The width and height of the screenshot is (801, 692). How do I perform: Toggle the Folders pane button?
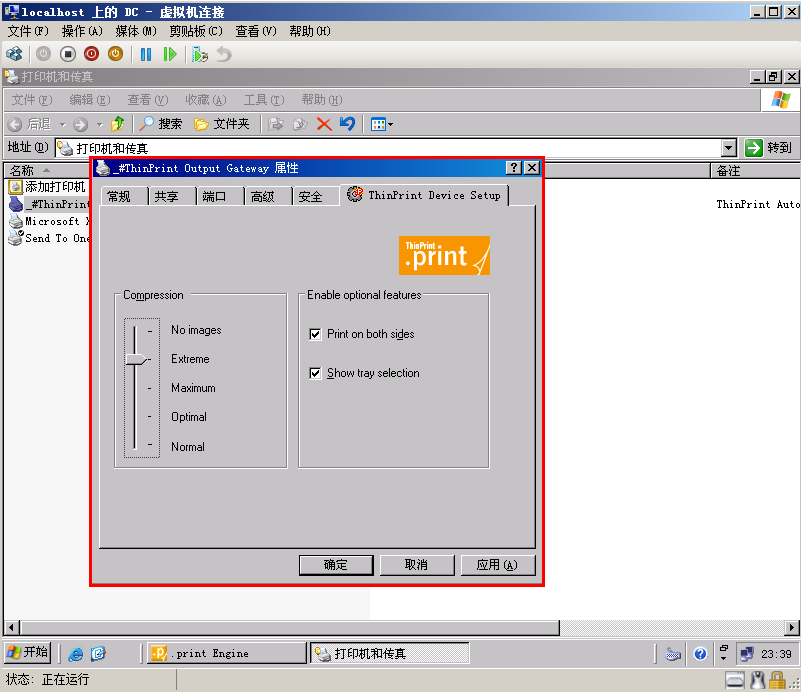[222, 124]
